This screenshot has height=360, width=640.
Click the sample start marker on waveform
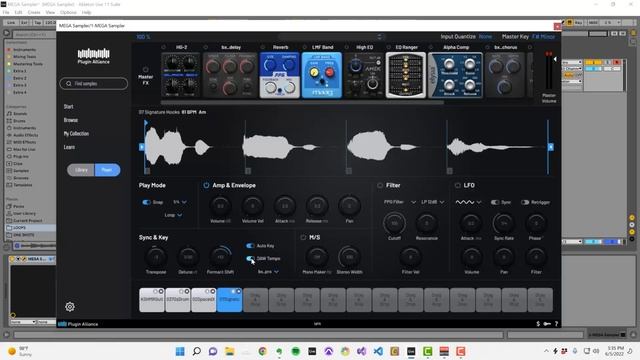142,147
